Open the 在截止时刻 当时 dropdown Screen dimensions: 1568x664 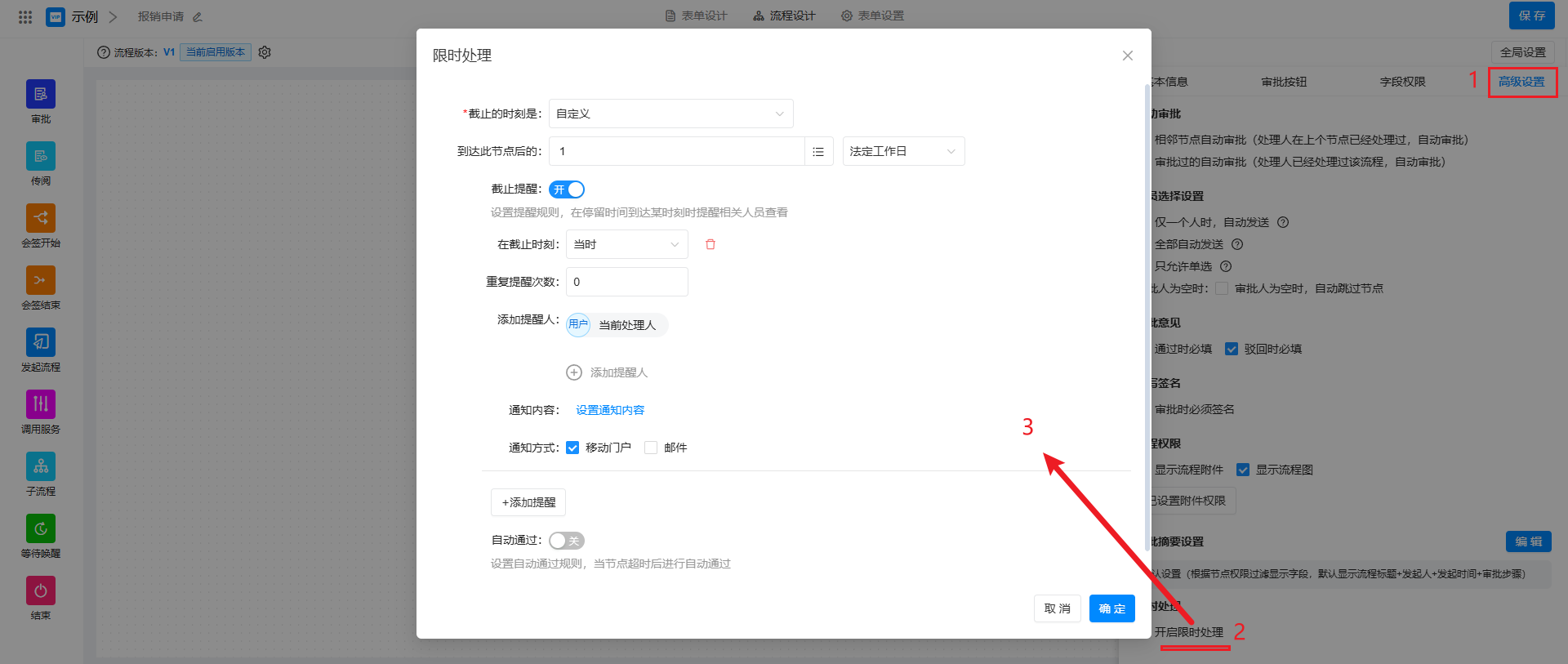626,244
